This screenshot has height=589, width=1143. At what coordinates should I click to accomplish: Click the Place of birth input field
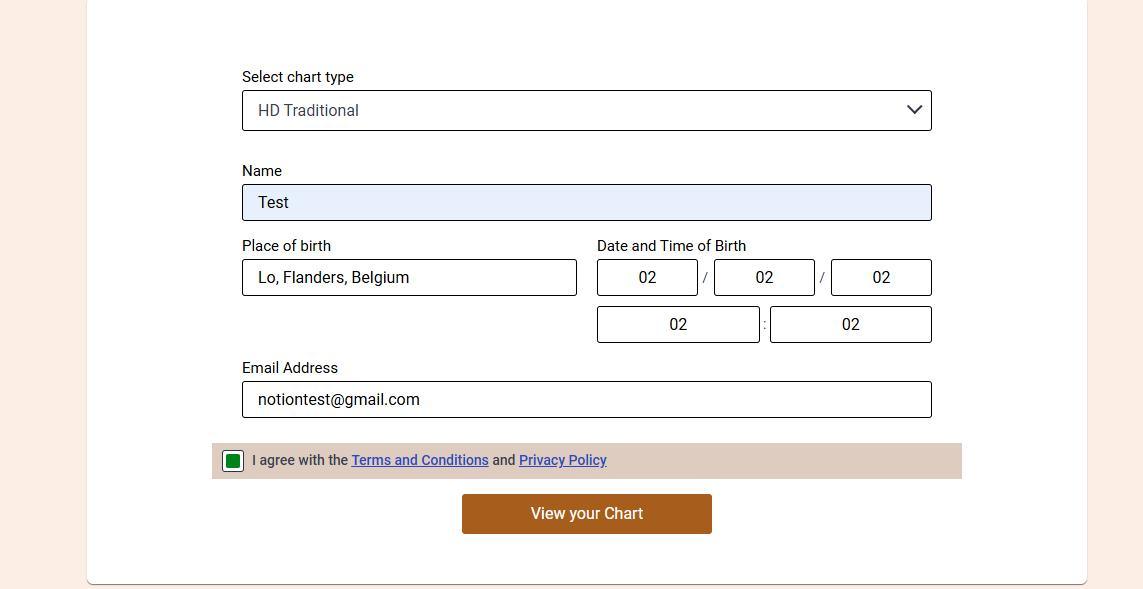(409, 278)
